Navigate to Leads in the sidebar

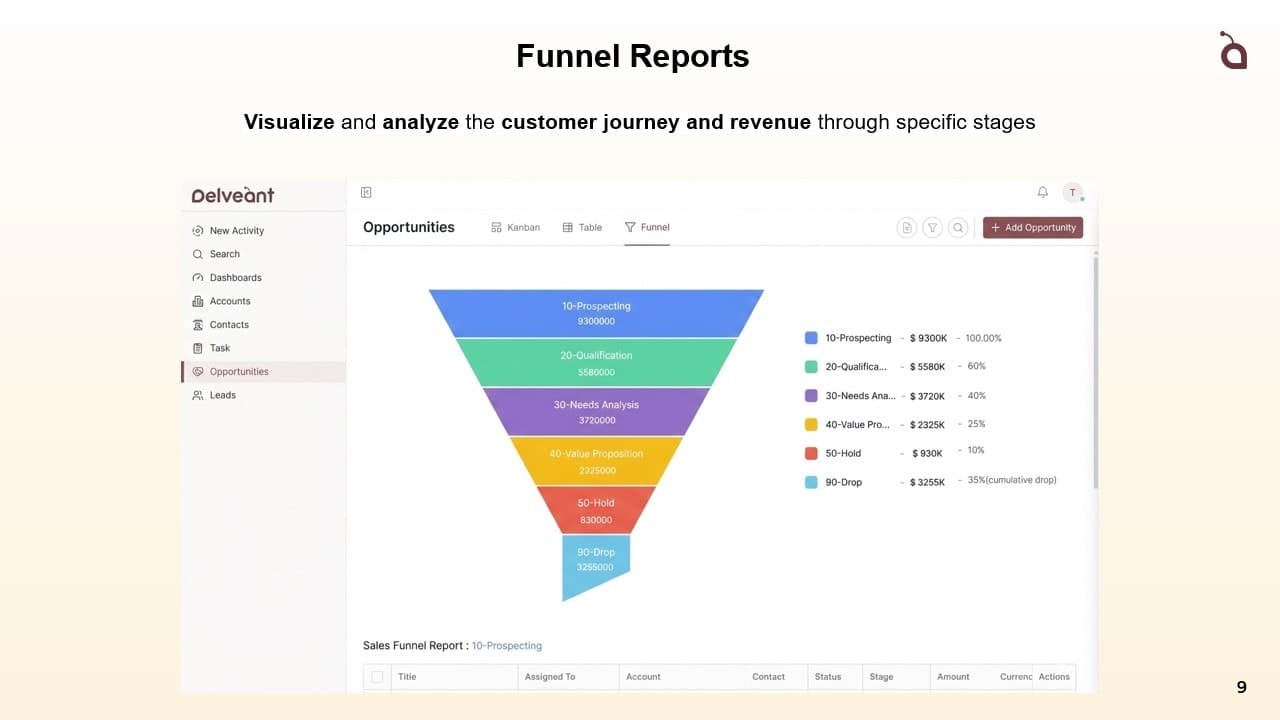pyautogui.click(x=221, y=395)
